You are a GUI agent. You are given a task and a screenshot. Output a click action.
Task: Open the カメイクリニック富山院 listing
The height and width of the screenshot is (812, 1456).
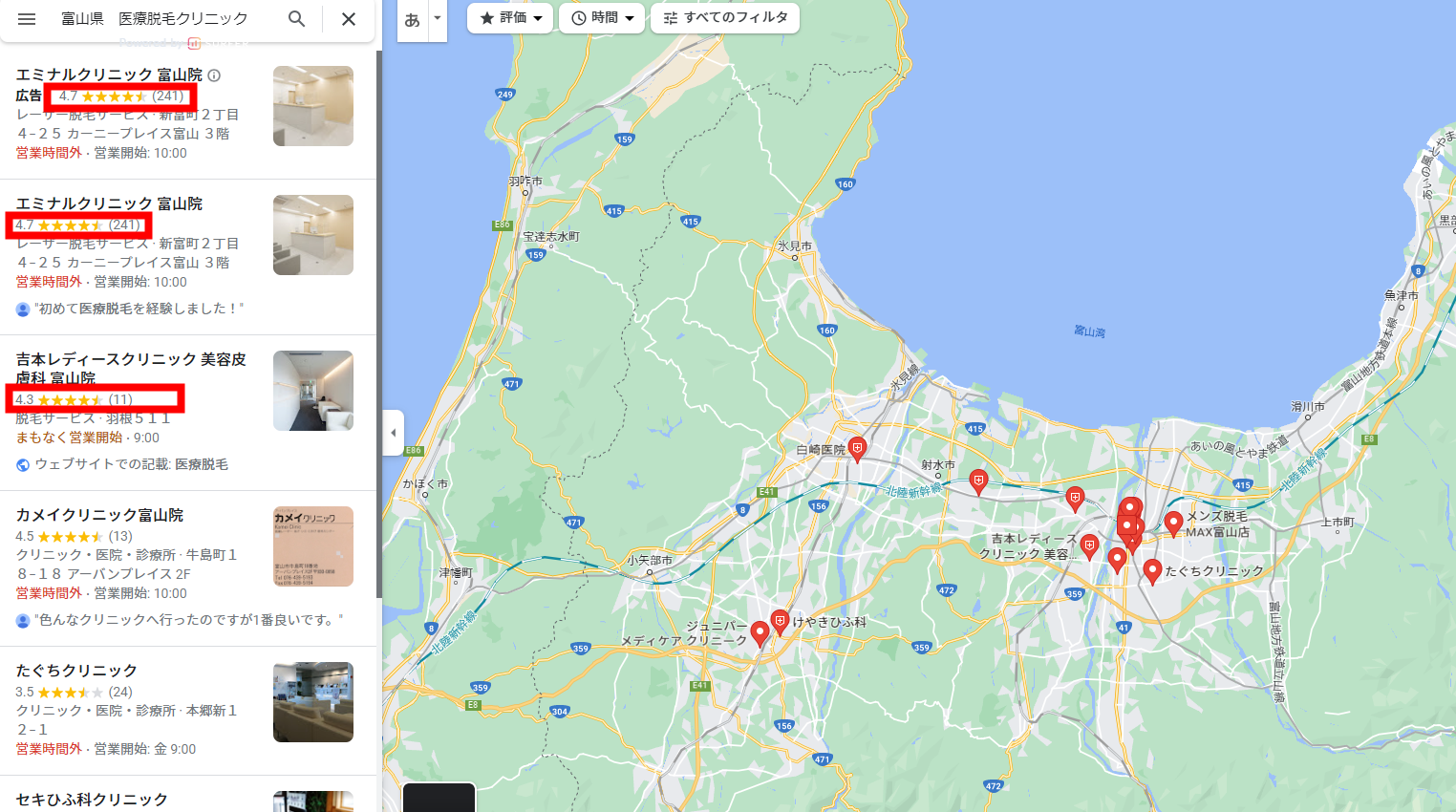coord(187,568)
